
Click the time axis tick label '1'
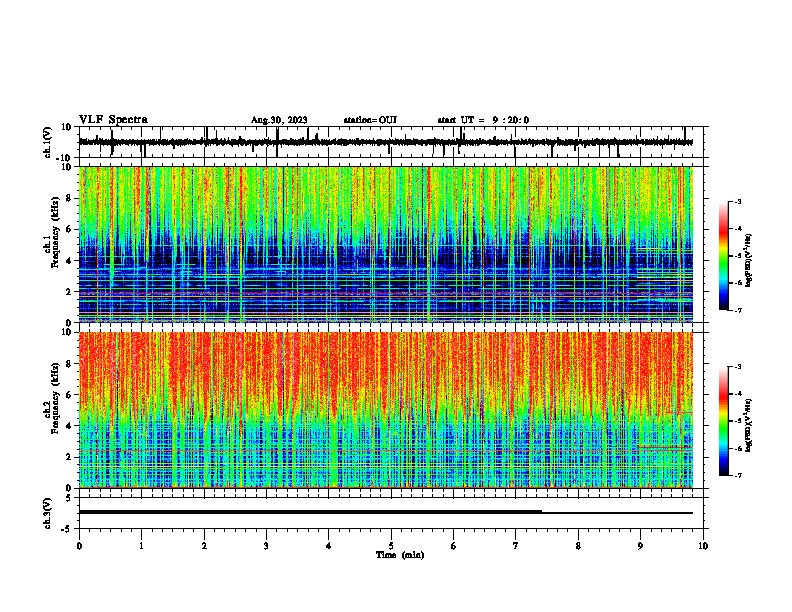141,546
